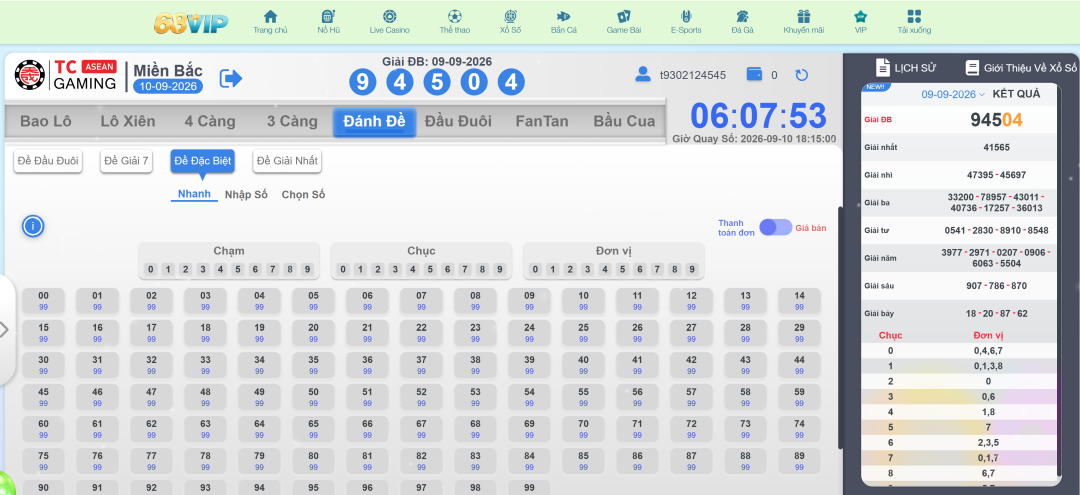Click the 63VIP logo
Screen dimensions: 1080x495
tap(191, 23)
